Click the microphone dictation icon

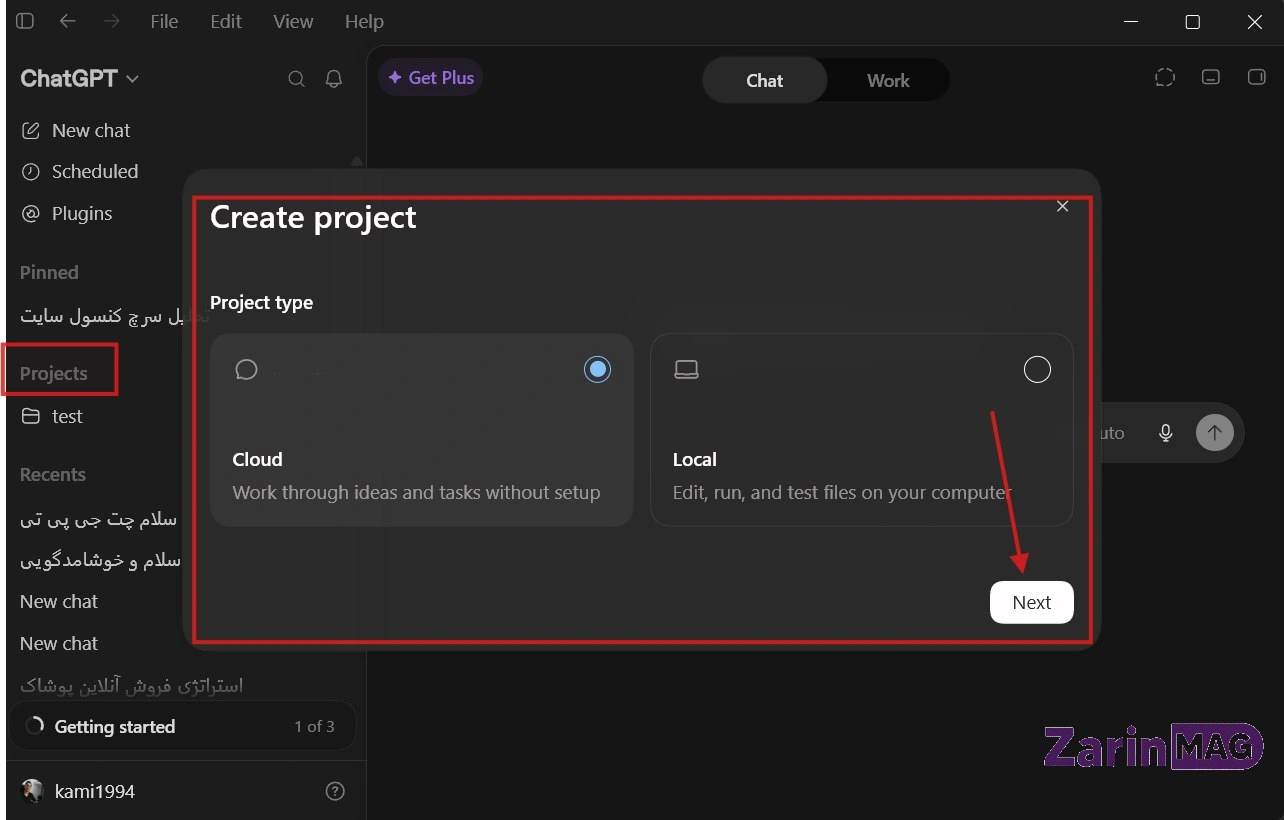pos(1165,433)
